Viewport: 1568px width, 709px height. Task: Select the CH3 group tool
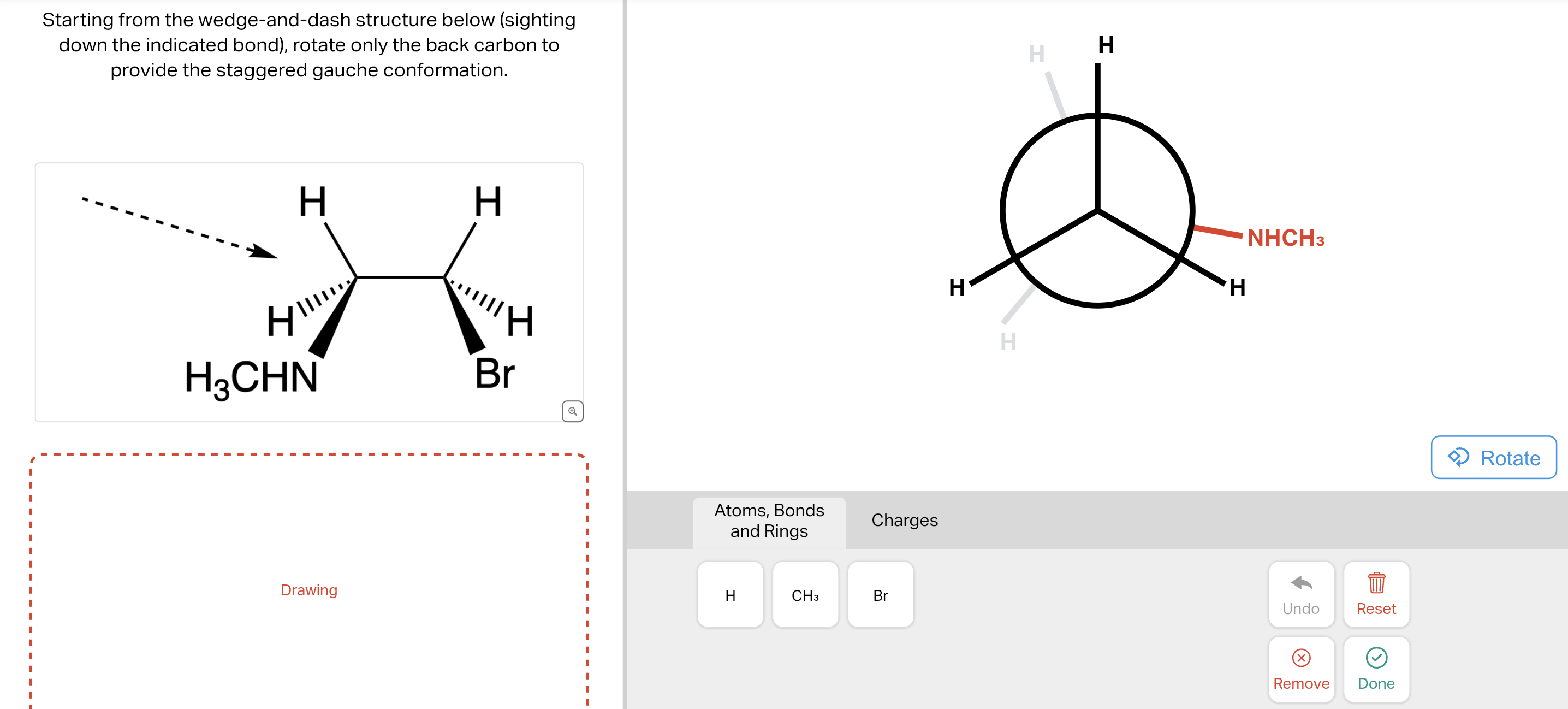click(805, 595)
